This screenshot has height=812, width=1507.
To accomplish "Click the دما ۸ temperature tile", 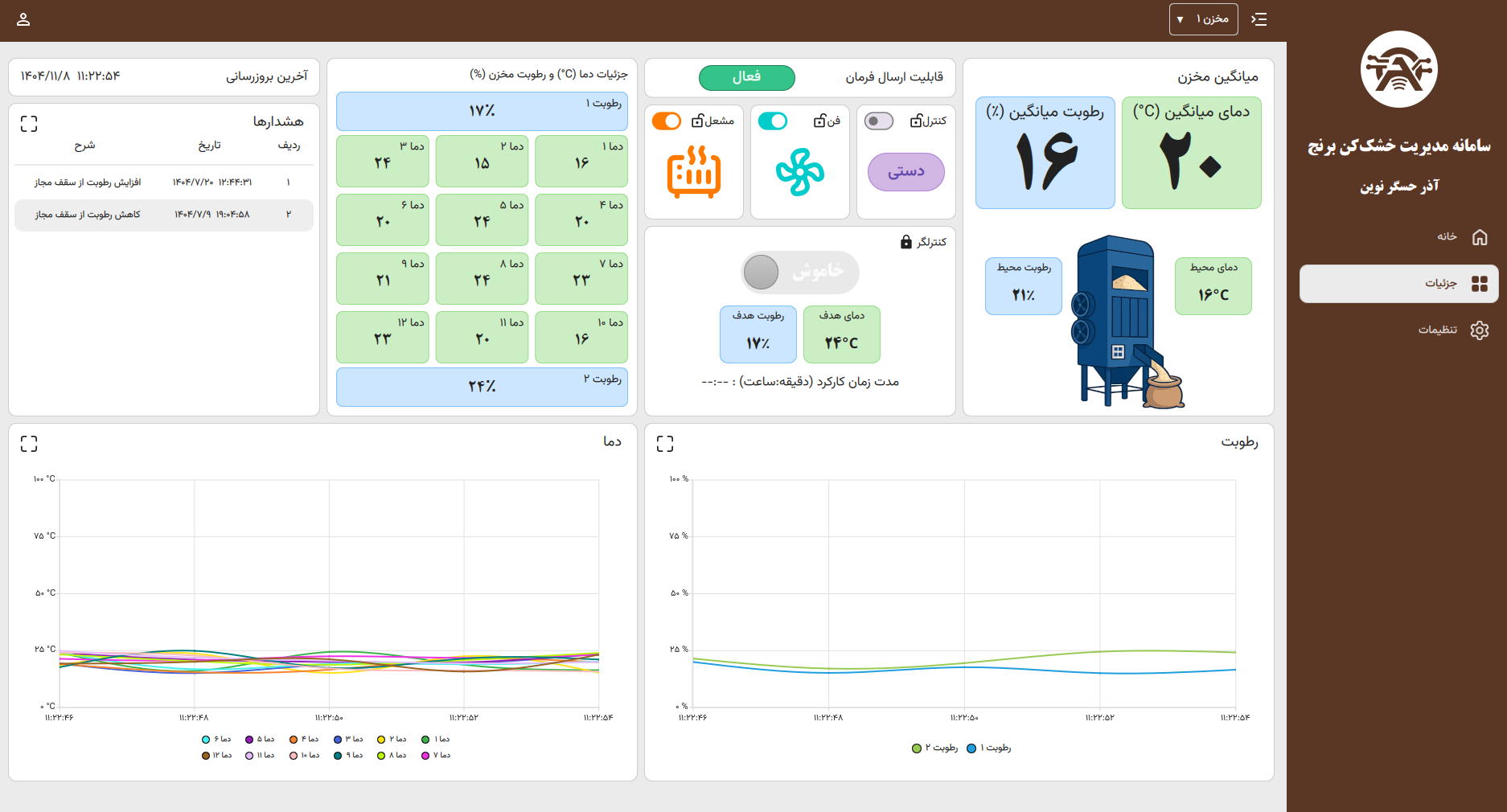I will click(x=482, y=278).
